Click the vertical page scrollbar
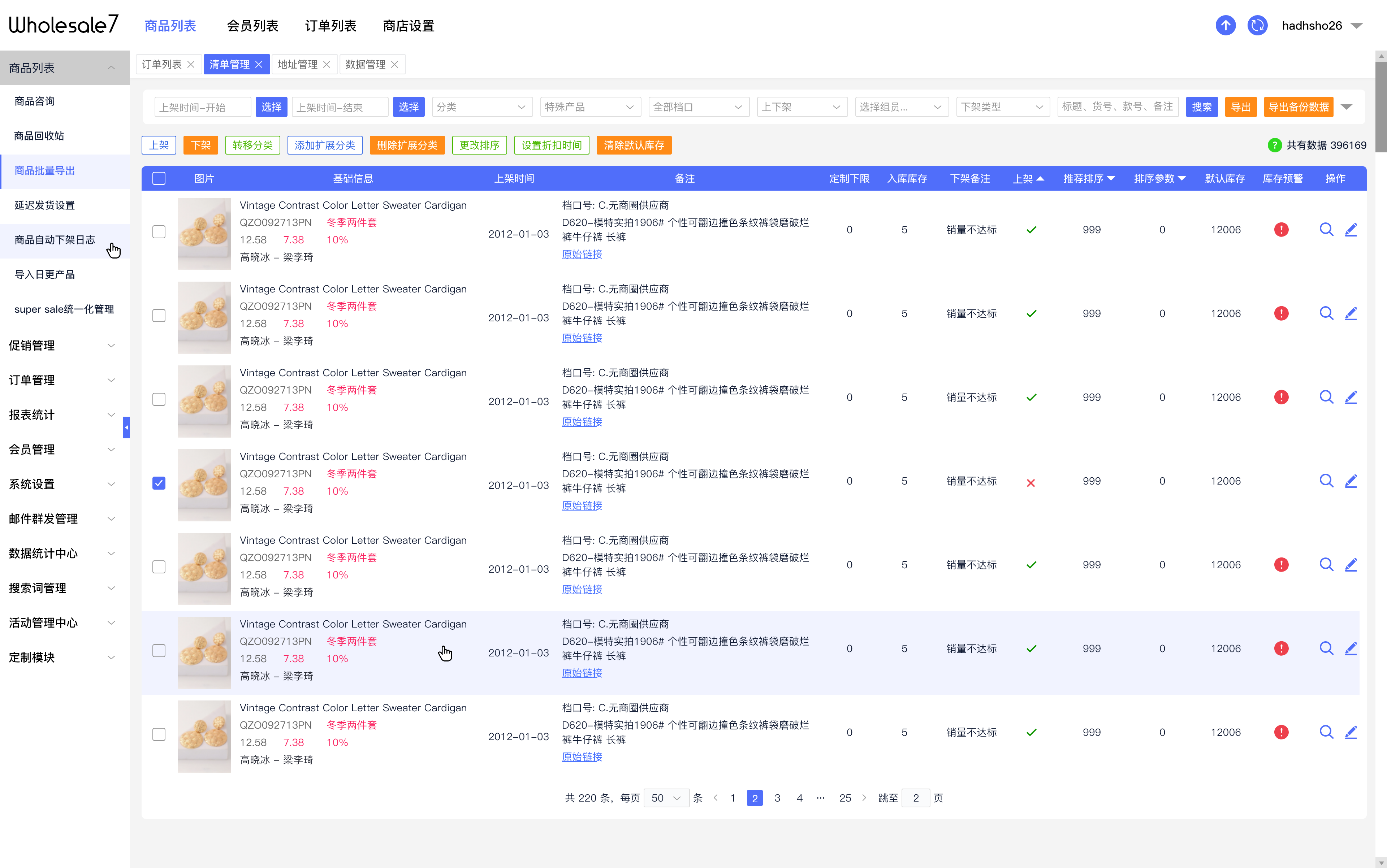Screen dimensions: 1387x868 coord(1381,107)
